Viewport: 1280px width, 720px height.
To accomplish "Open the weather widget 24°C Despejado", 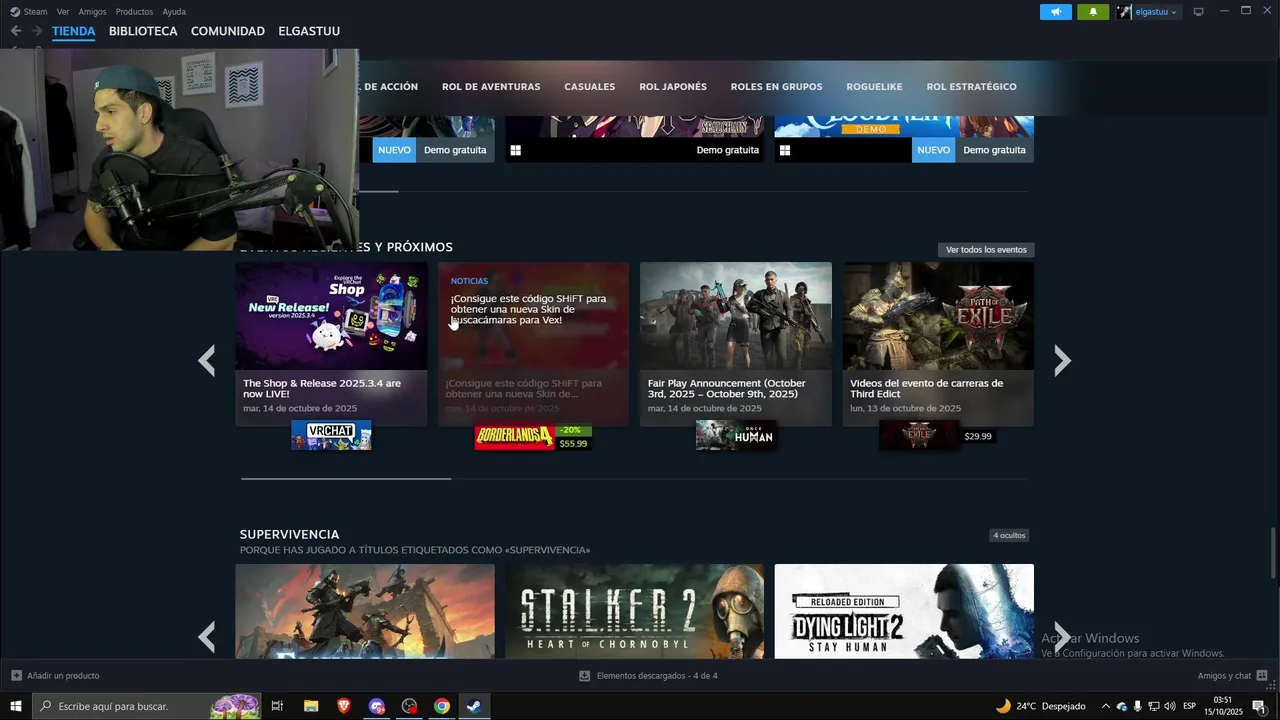I will point(1040,706).
